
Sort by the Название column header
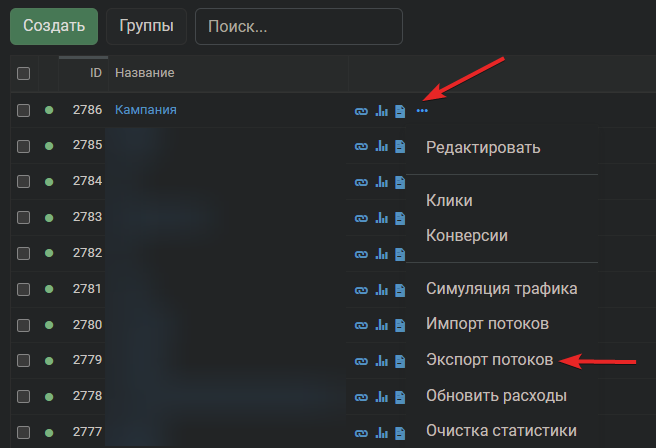(x=145, y=73)
